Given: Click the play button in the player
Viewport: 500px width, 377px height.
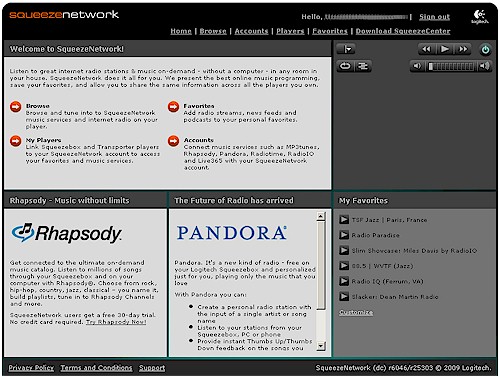Looking at the screenshot, I should 444,49.
